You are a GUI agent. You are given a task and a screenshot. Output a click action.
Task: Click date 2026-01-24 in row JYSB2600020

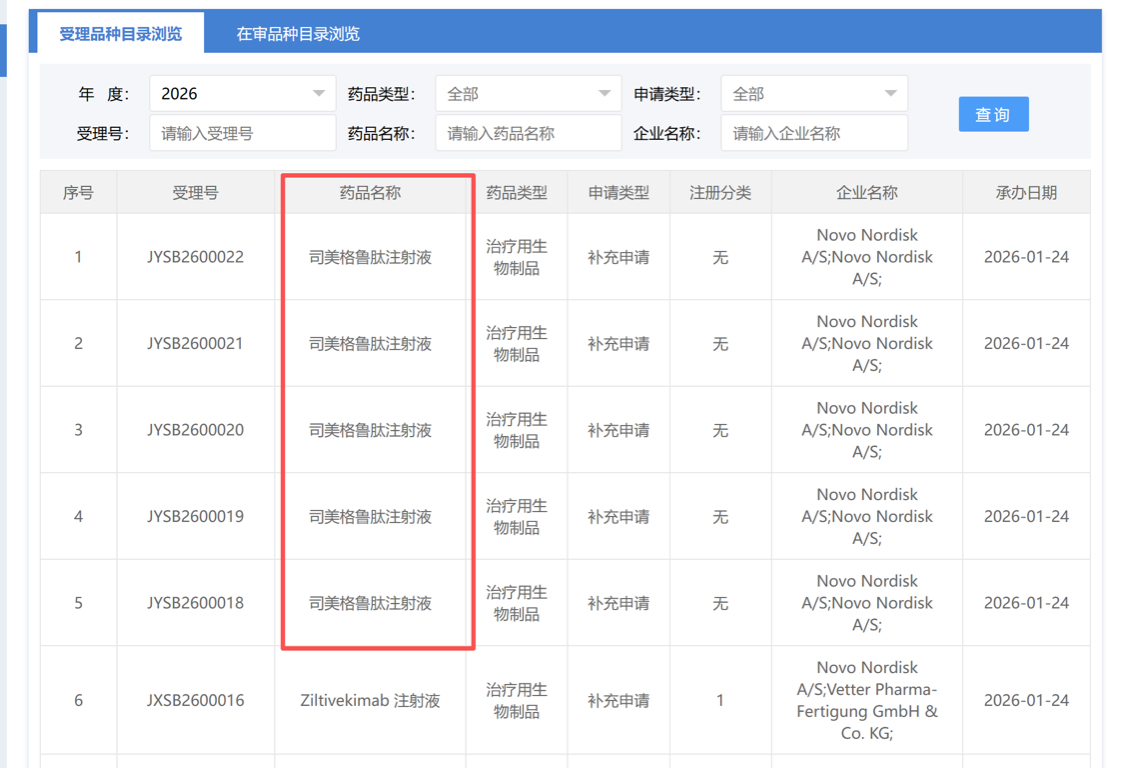click(1026, 430)
